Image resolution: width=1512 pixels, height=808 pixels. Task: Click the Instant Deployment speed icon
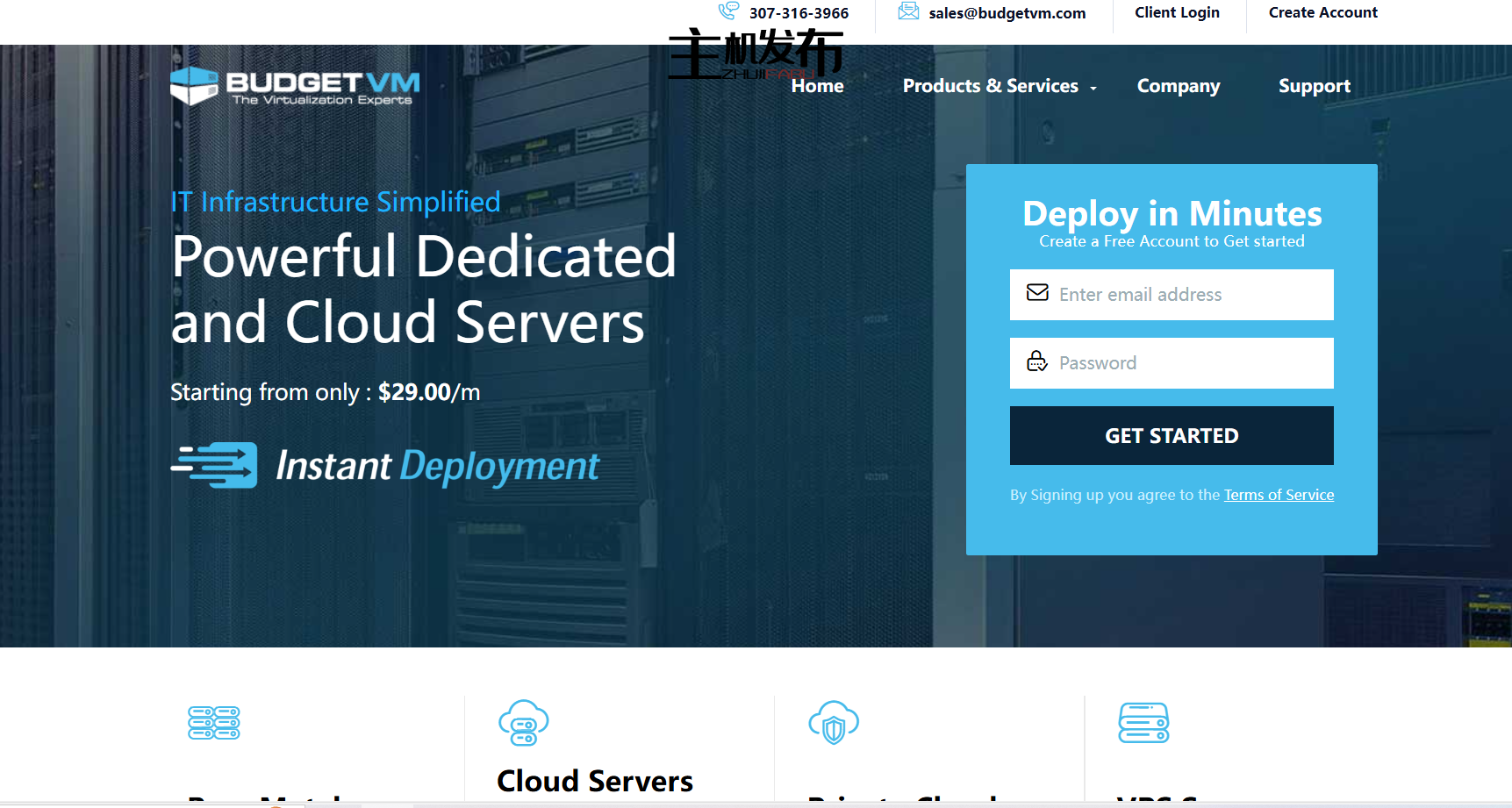coord(214,465)
